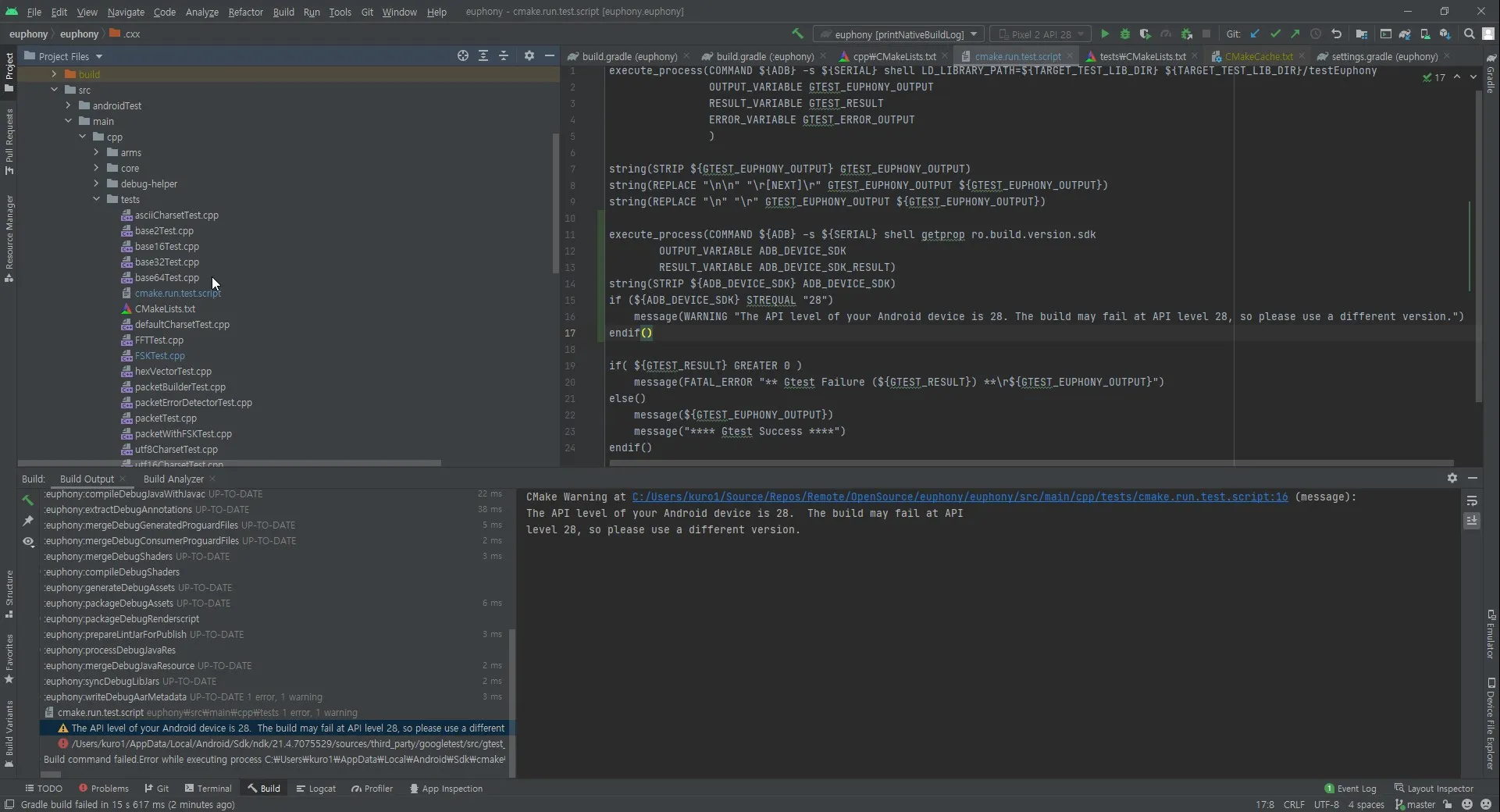Click the Git Update Project arrow
The width and height of the screenshot is (1500, 812).
click(x=1255, y=34)
